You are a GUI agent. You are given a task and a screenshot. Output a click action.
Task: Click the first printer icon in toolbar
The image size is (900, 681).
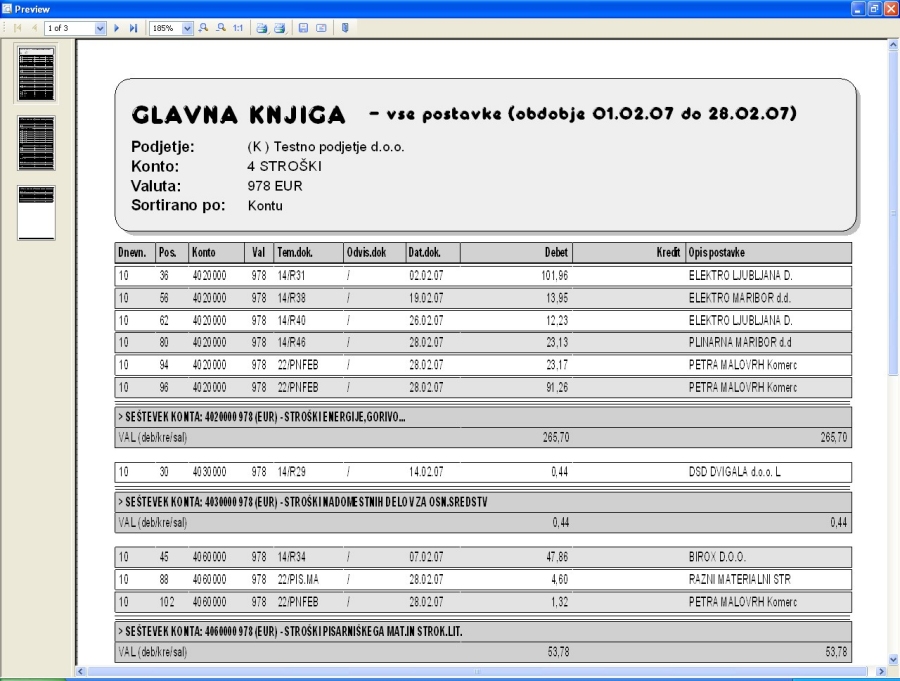tap(262, 28)
